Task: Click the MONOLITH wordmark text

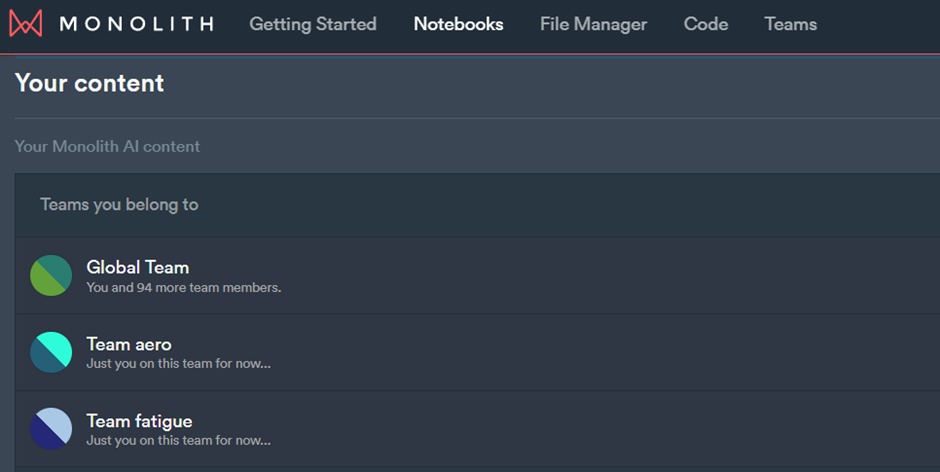Action: coord(137,24)
